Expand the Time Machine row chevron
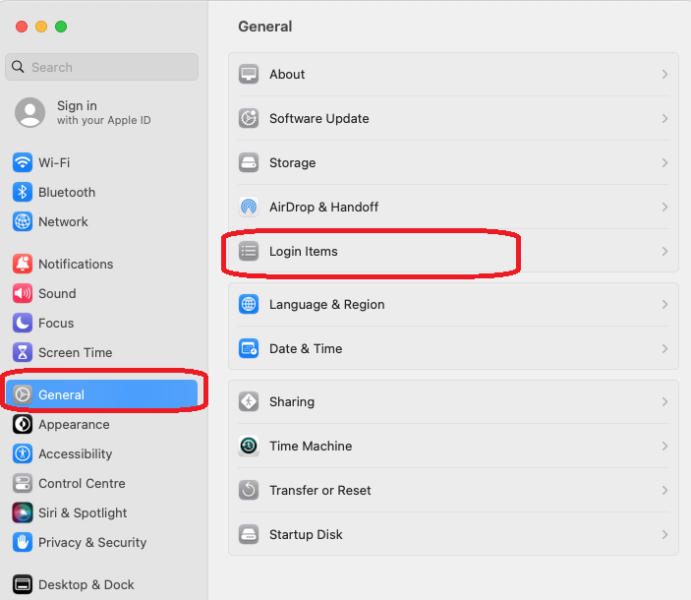The image size is (691, 600). (x=665, y=446)
